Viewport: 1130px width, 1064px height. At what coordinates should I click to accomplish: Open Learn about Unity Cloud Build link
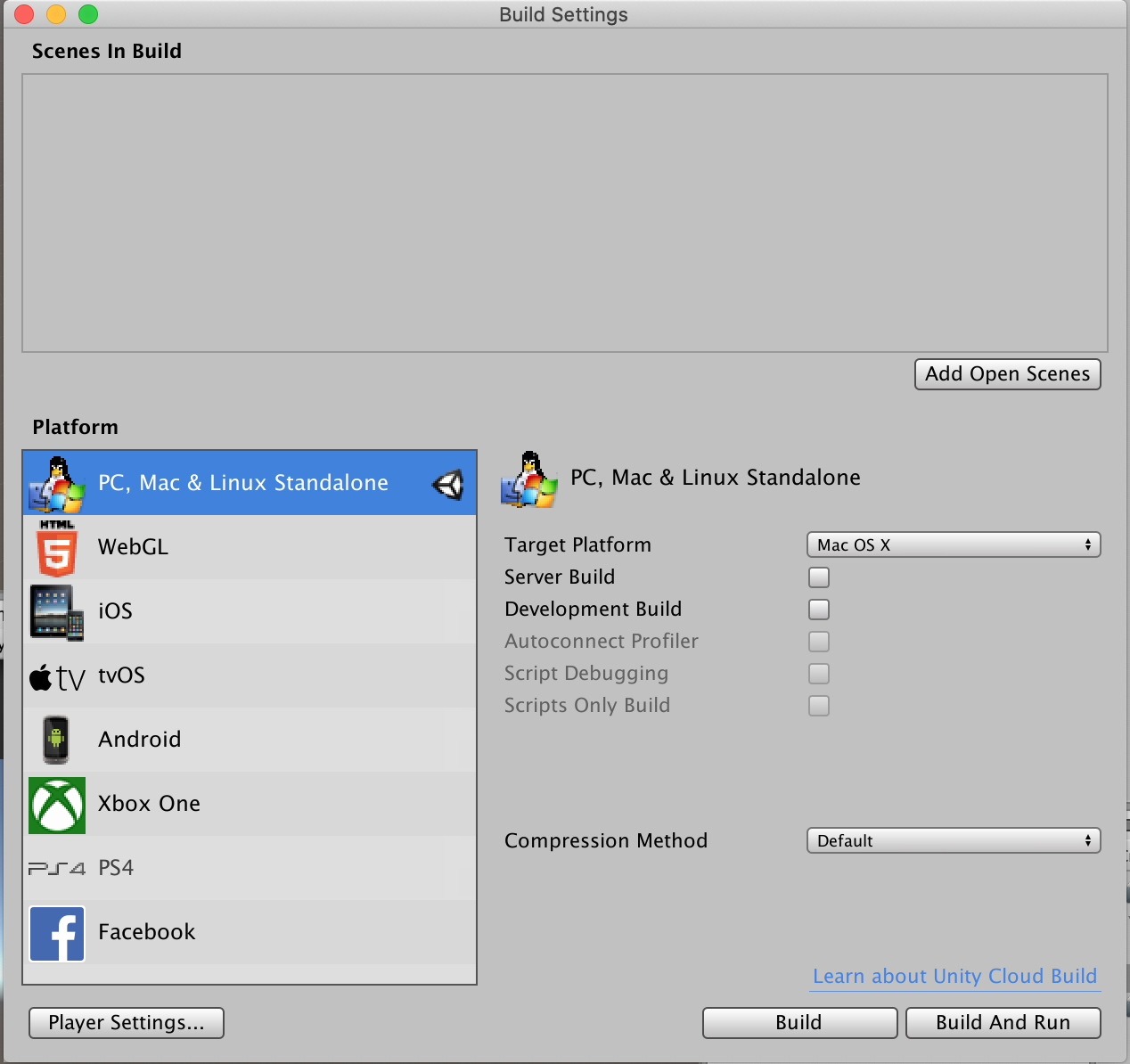coord(954,977)
